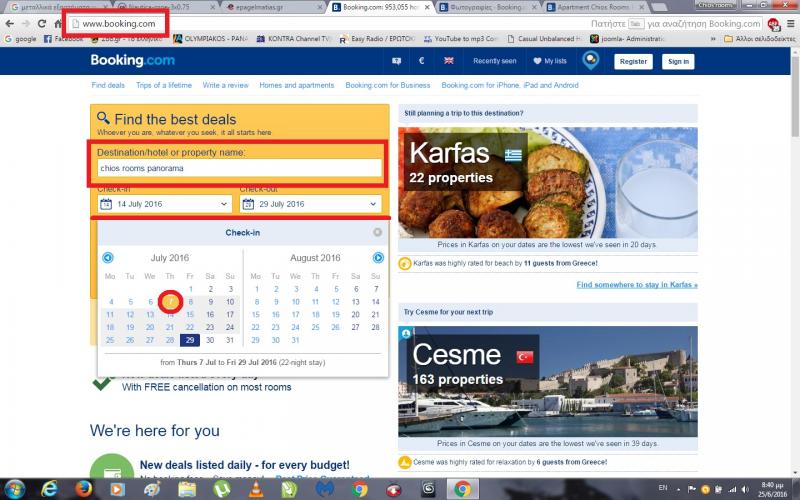Select 13 August in the calendar
Screen dimensions: 800x500
click(356, 302)
